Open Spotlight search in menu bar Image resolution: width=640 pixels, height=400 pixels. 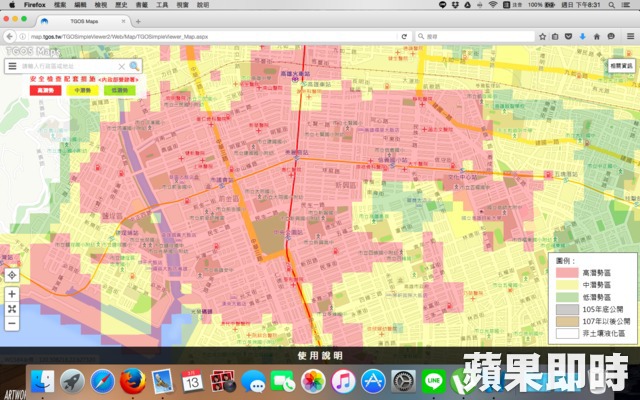pyautogui.click(x=611, y=5)
